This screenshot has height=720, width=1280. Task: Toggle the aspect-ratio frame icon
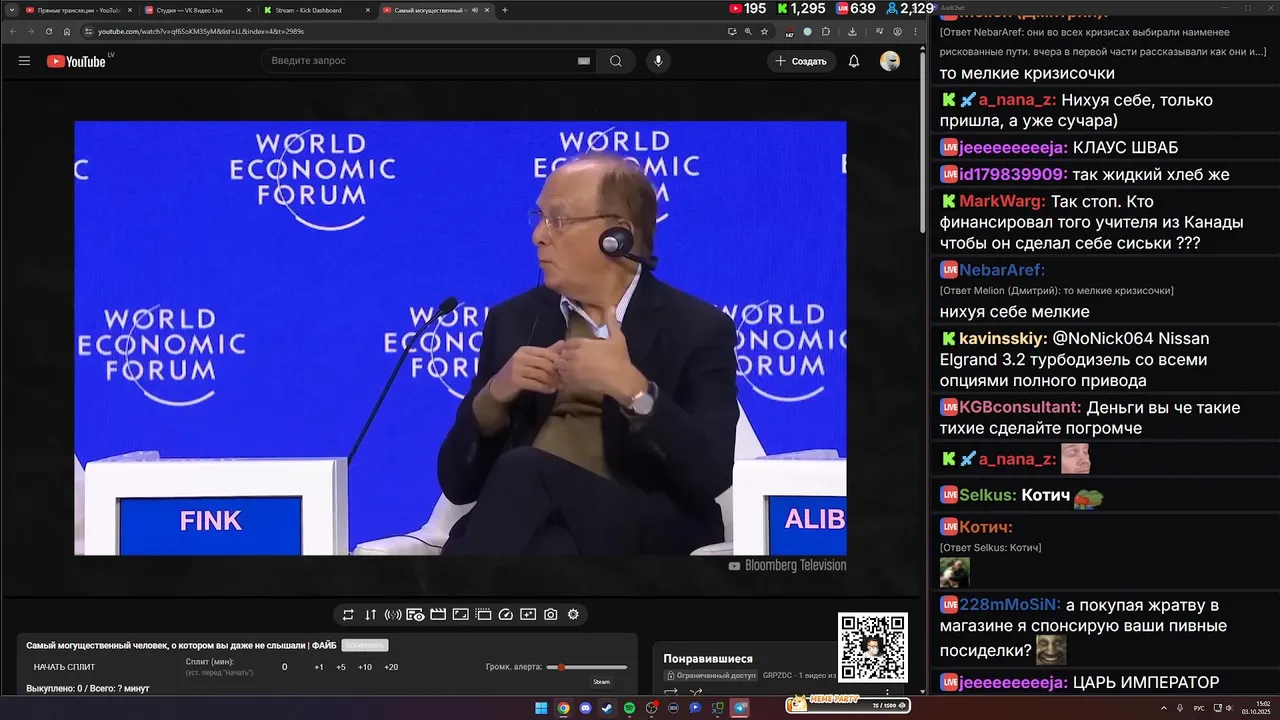(x=460, y=615)
